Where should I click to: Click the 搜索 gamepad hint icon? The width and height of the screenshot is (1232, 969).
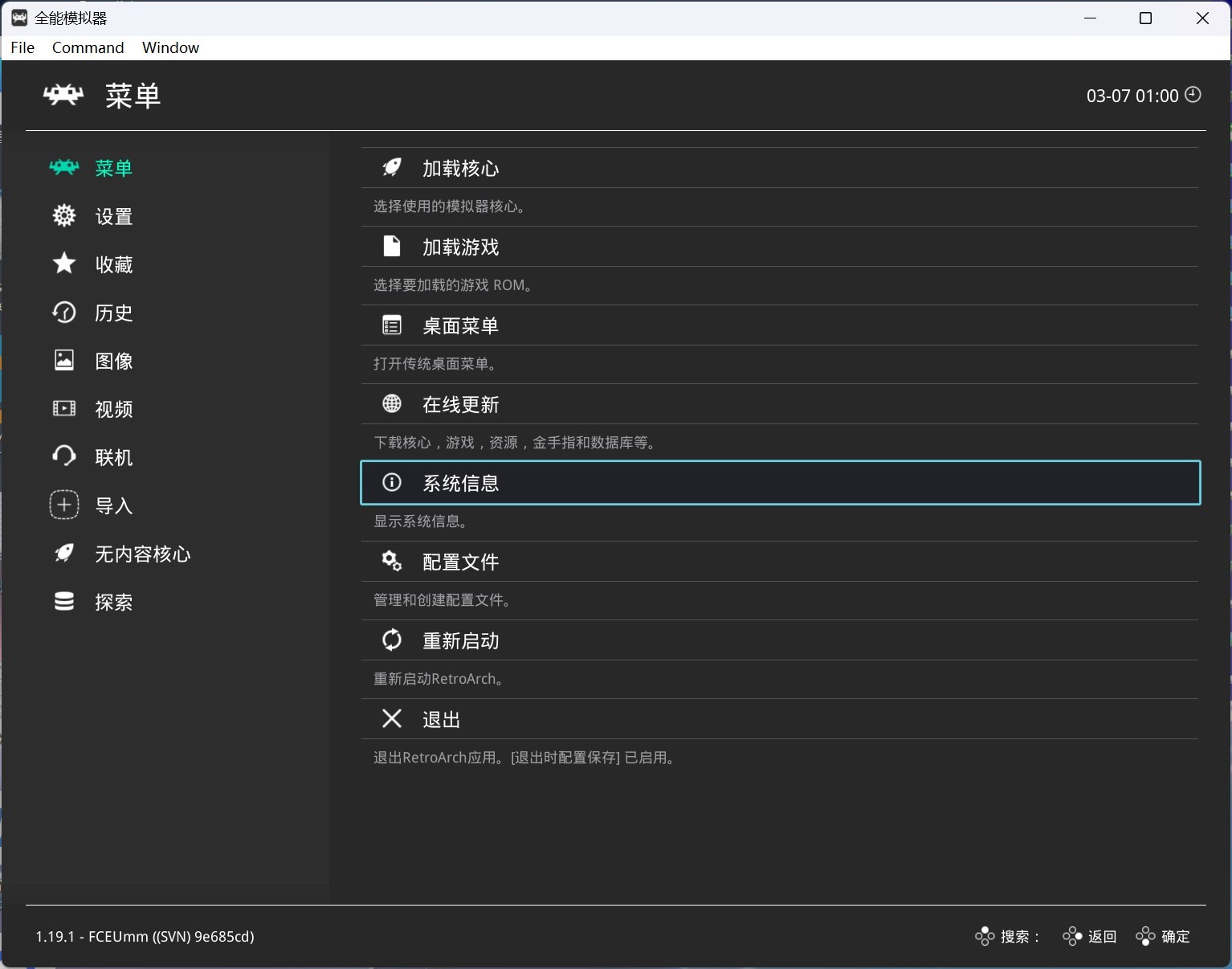(x=985, y=936)
